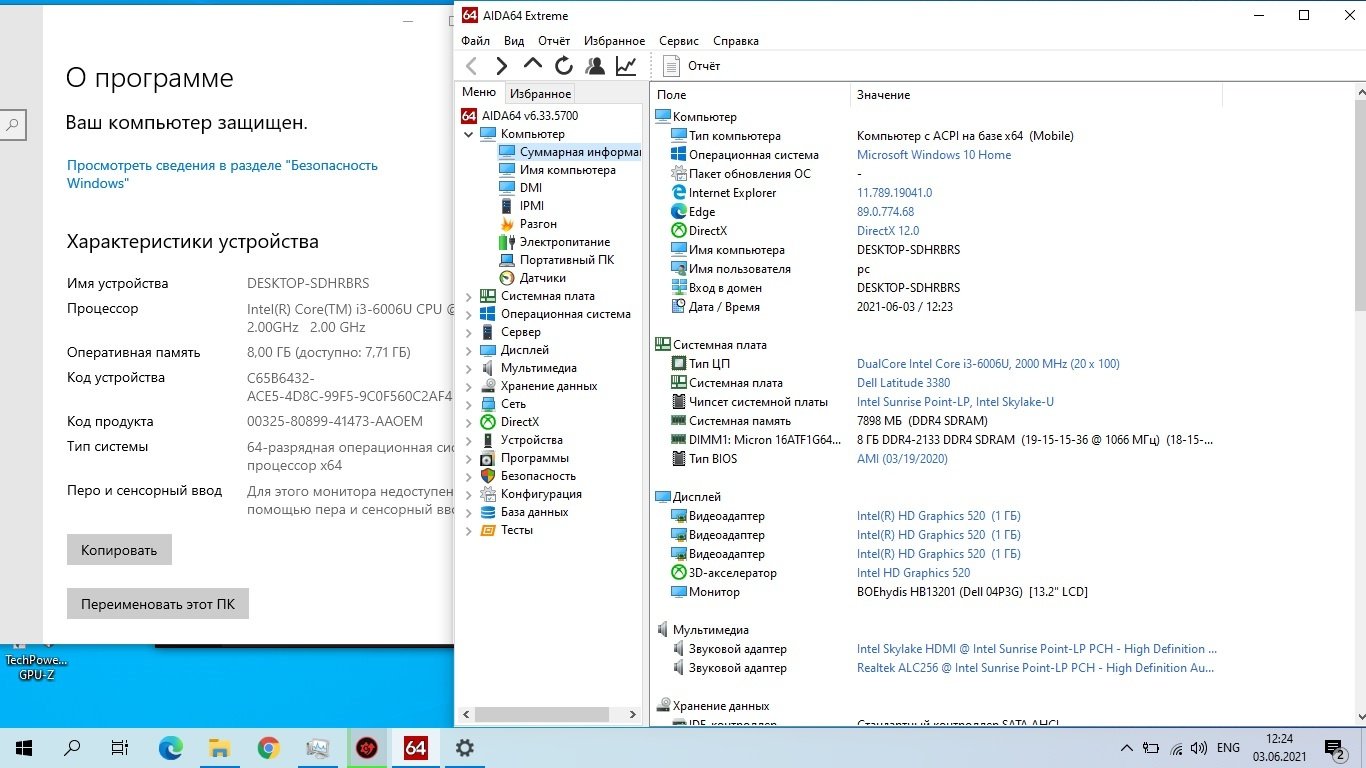The width and height of the screenshot is (1366, 768).
Task: Open the notification center in system tray
Action: [1336, 748]
